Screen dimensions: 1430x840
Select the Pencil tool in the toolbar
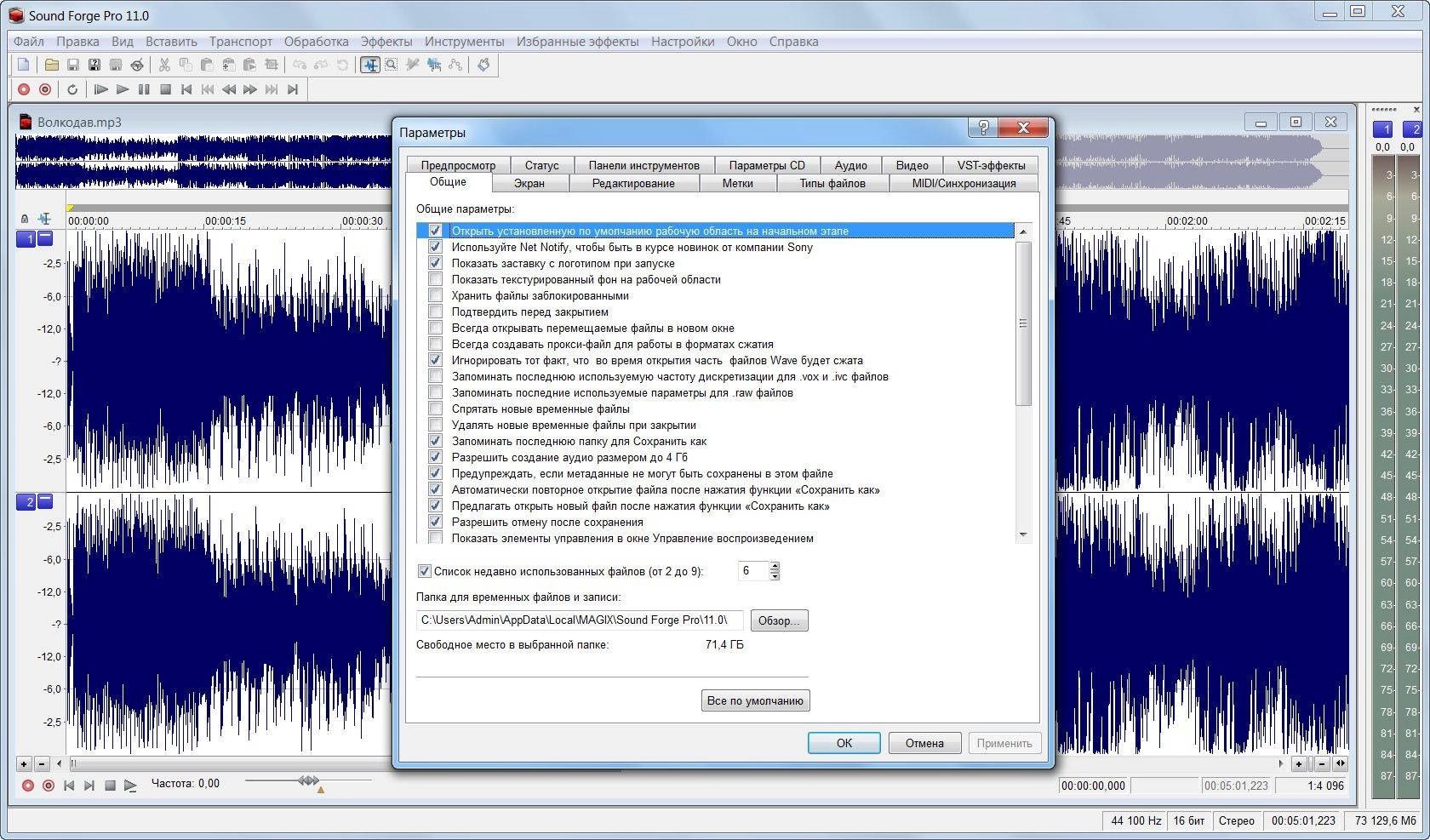tap(413, 65)
